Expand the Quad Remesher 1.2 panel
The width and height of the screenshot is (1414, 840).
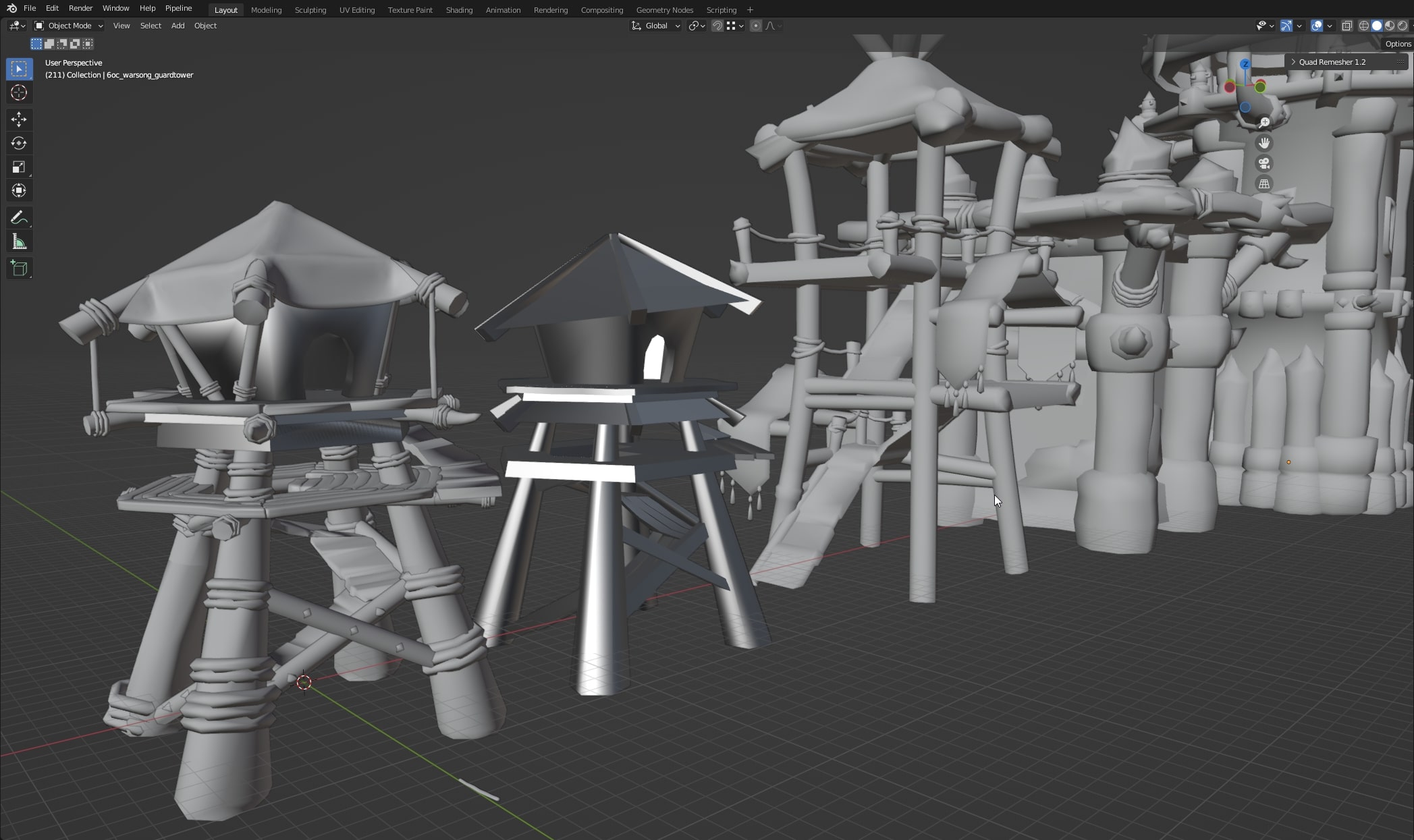coord(1331,61)
